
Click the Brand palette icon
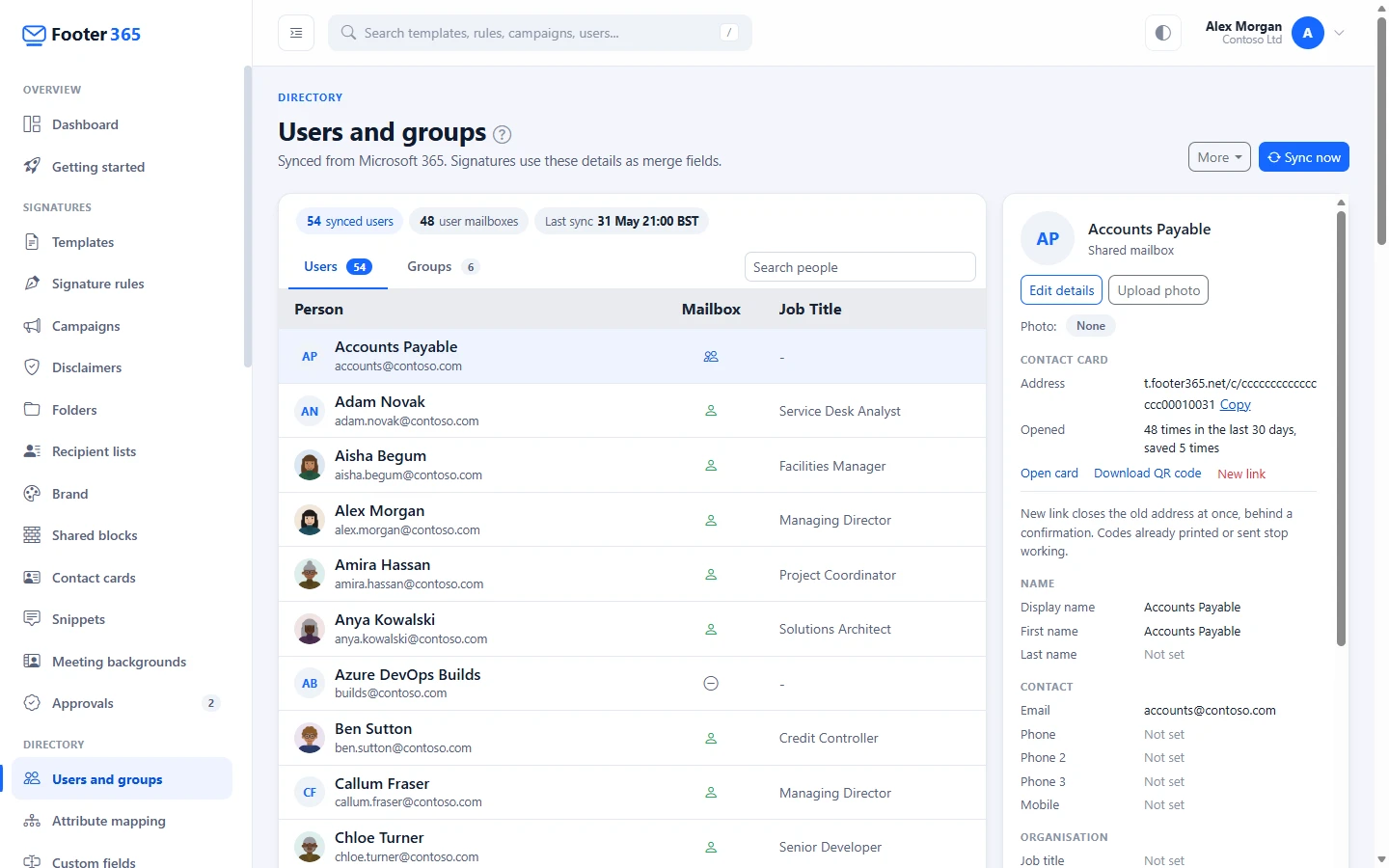click(32, 494)
